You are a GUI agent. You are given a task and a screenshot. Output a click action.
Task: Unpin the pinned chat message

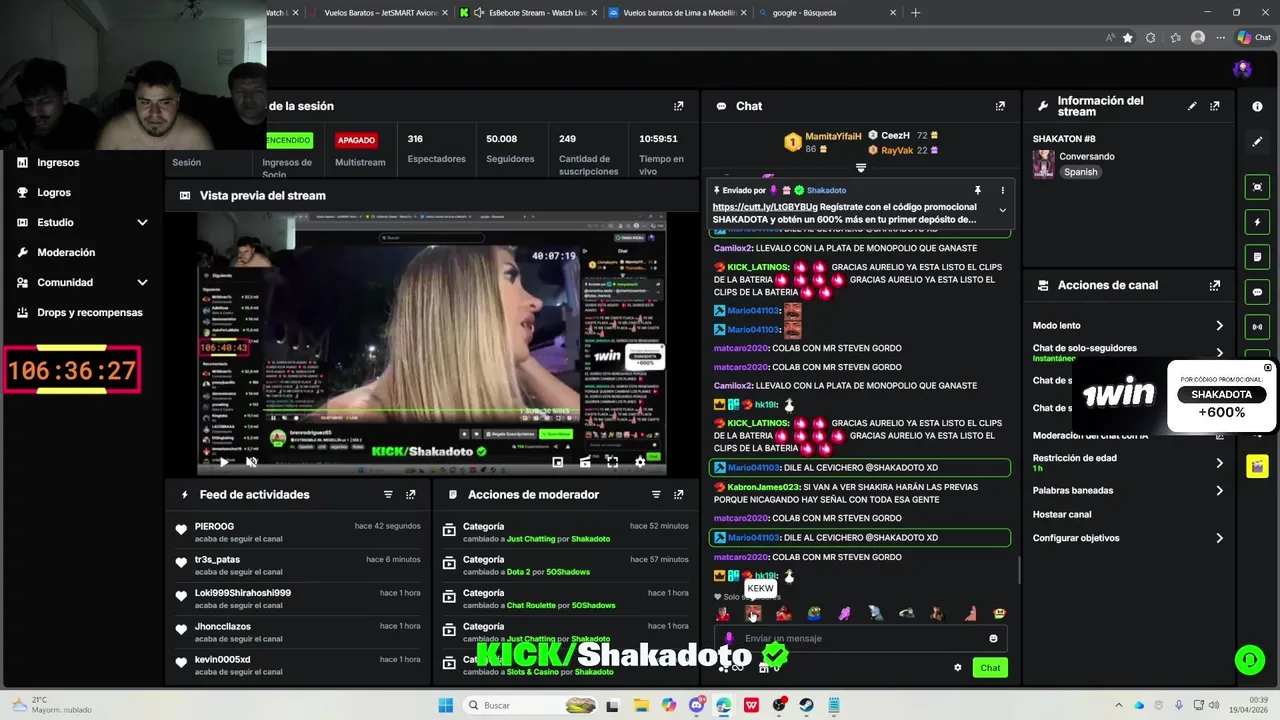977,190
